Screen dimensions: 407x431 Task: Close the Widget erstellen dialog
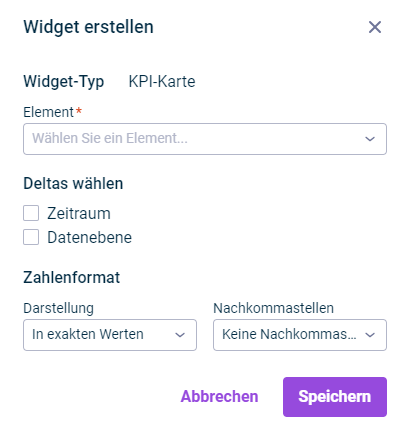pyautogui.click(x=375, y=27)
